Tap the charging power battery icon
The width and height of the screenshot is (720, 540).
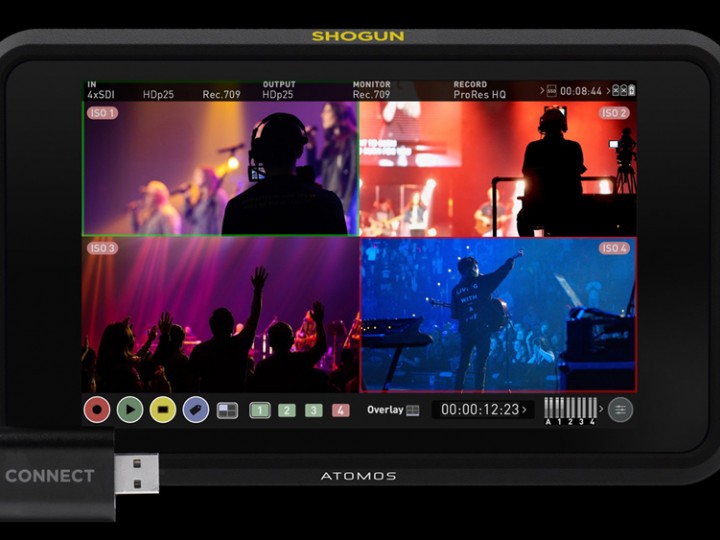point(632,90)
